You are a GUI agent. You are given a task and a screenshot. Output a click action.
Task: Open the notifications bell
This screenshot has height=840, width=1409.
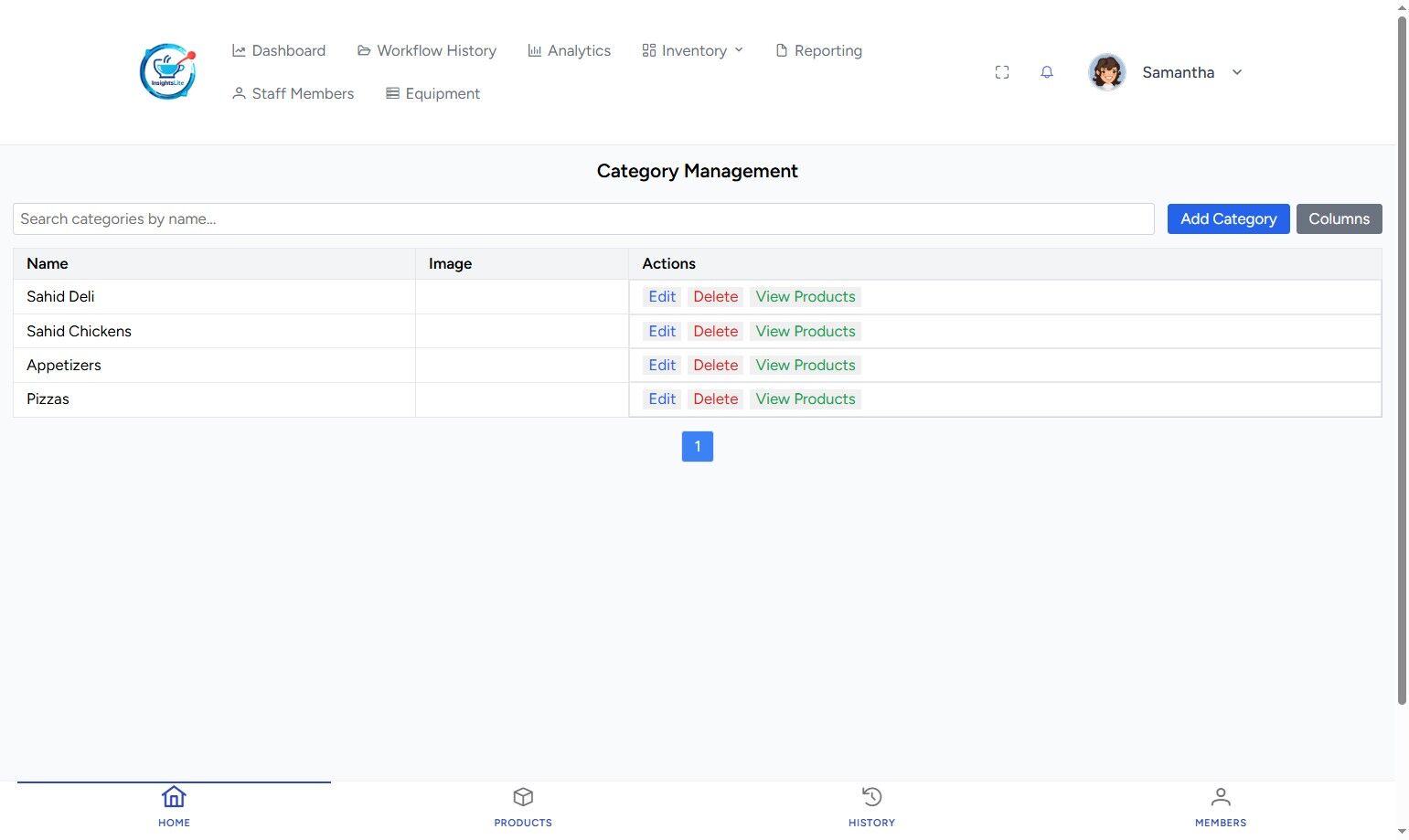[x=1047, y=72]
